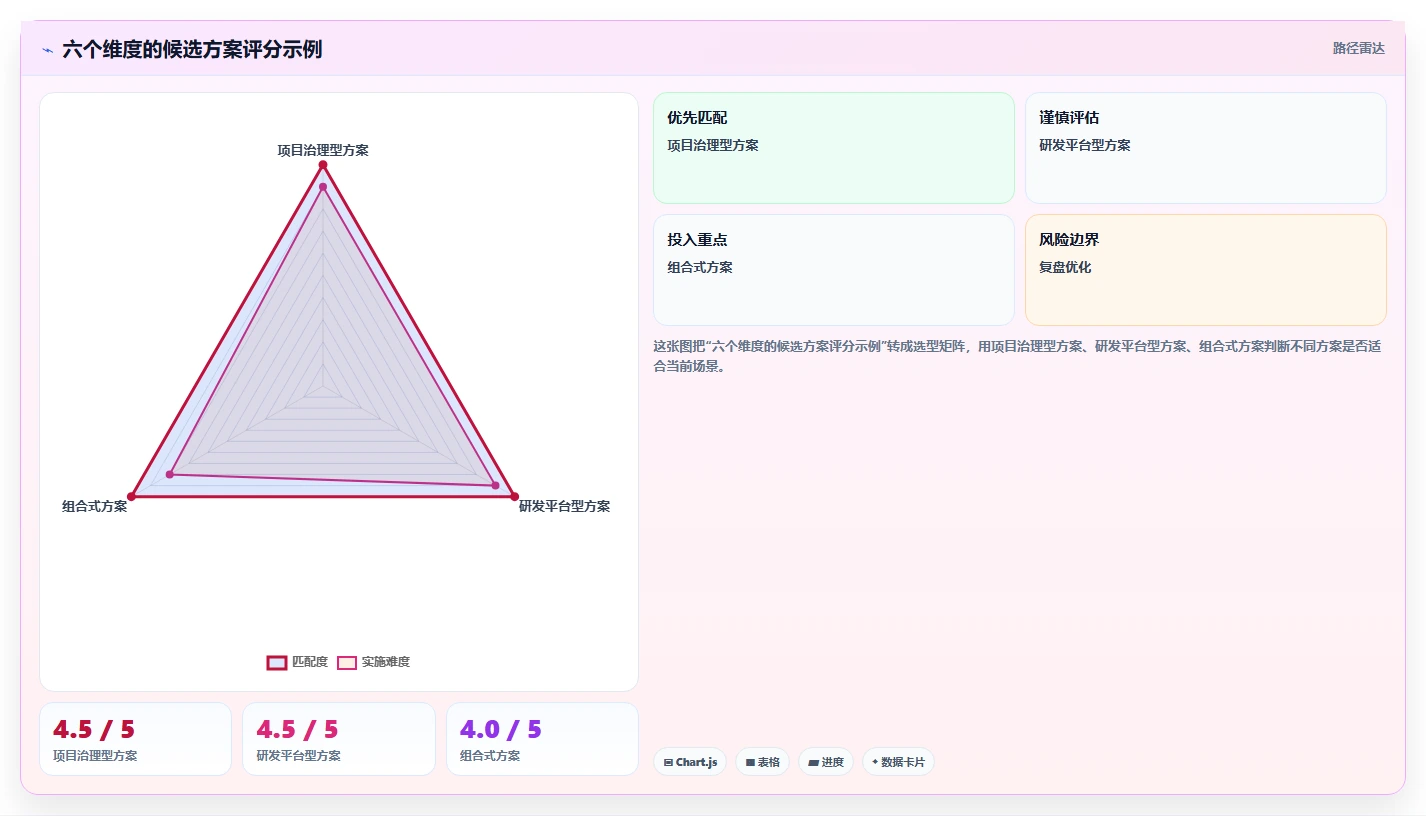This screenshot has height=816, width=1426.
Task: Click the radar point at 项目治理型方案 outer vertex
Action: (x=323, y=165)
